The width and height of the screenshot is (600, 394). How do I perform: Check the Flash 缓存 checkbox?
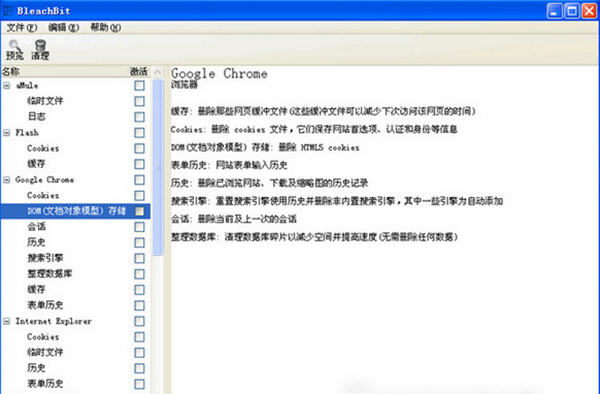[139, 164]
